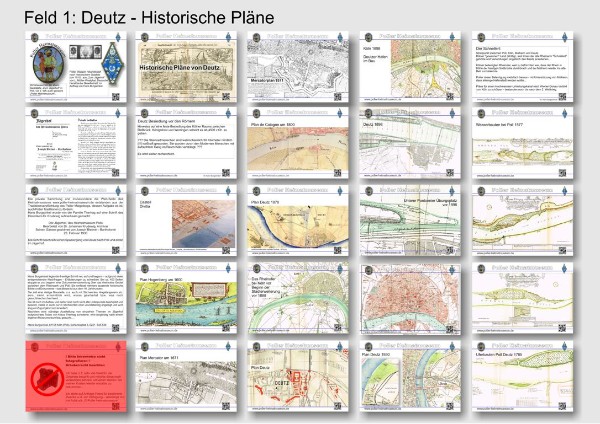Open the 'Plan Mercator um 1571' slide
The height and width of the screenshot is (424, 600).
pyautogui.click(x=186, y=376)
